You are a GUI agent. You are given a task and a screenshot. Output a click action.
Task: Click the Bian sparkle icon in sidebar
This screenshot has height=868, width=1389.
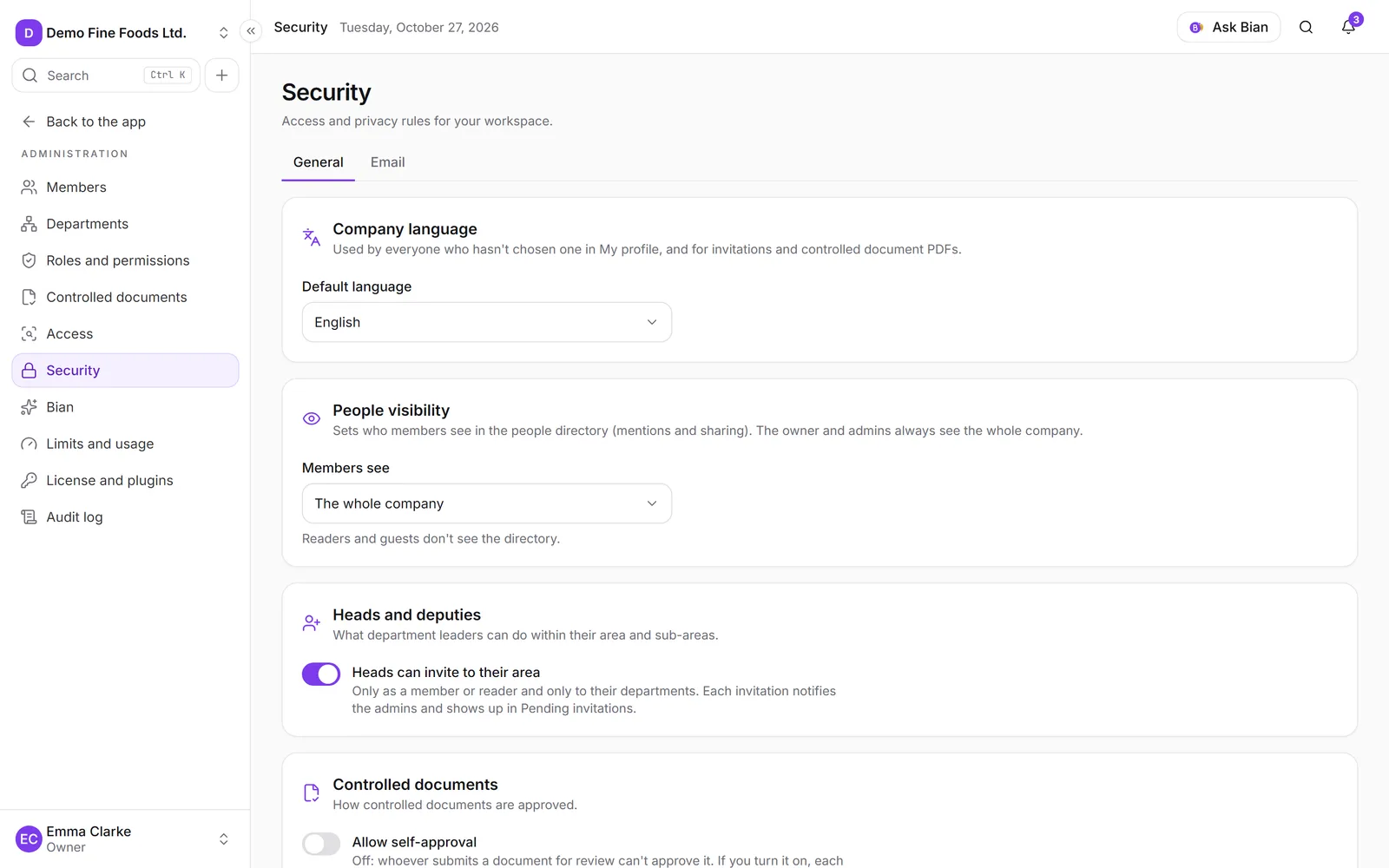pos(29,407)
